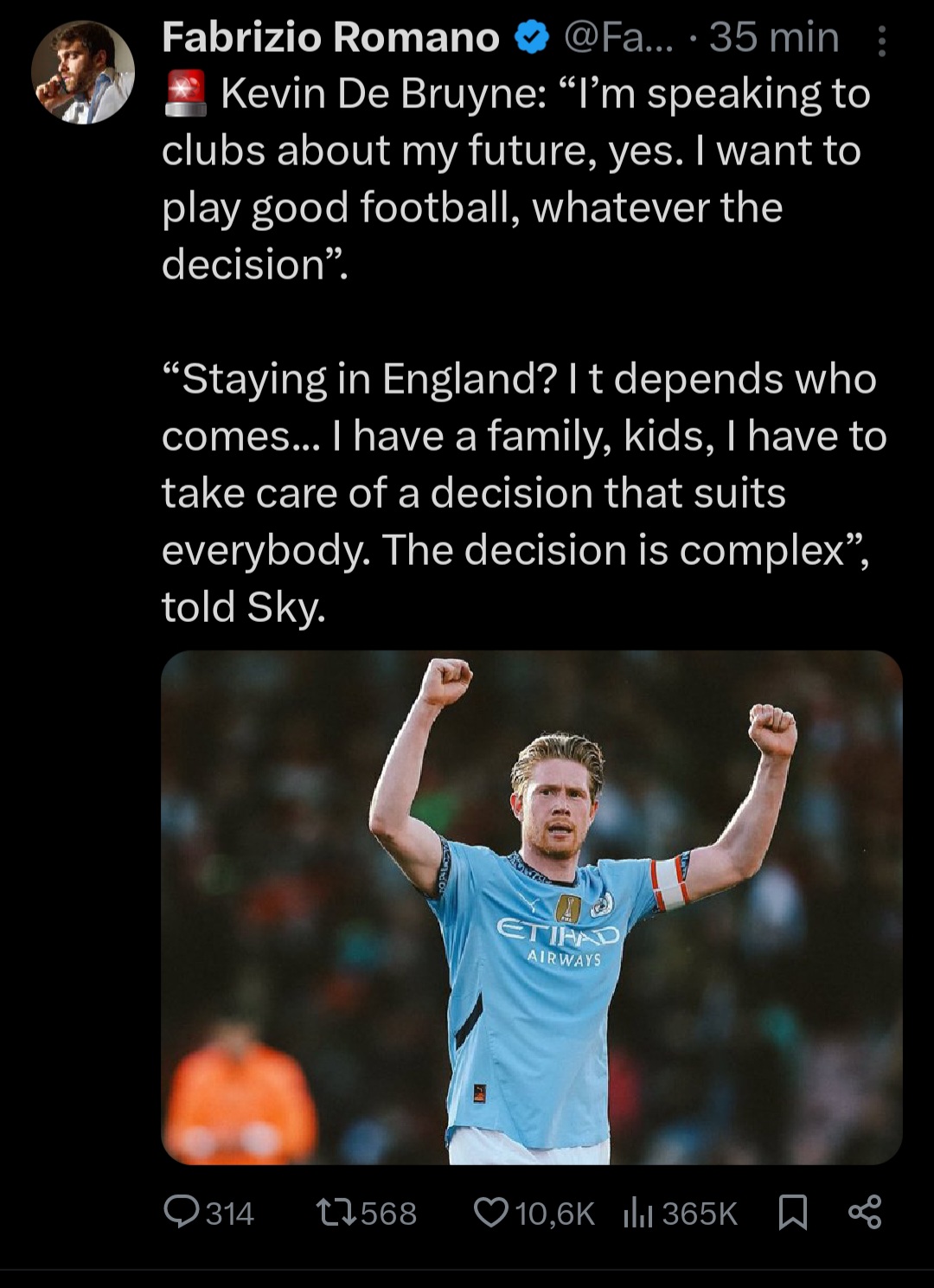Click the share icon

coord(865,1212)
